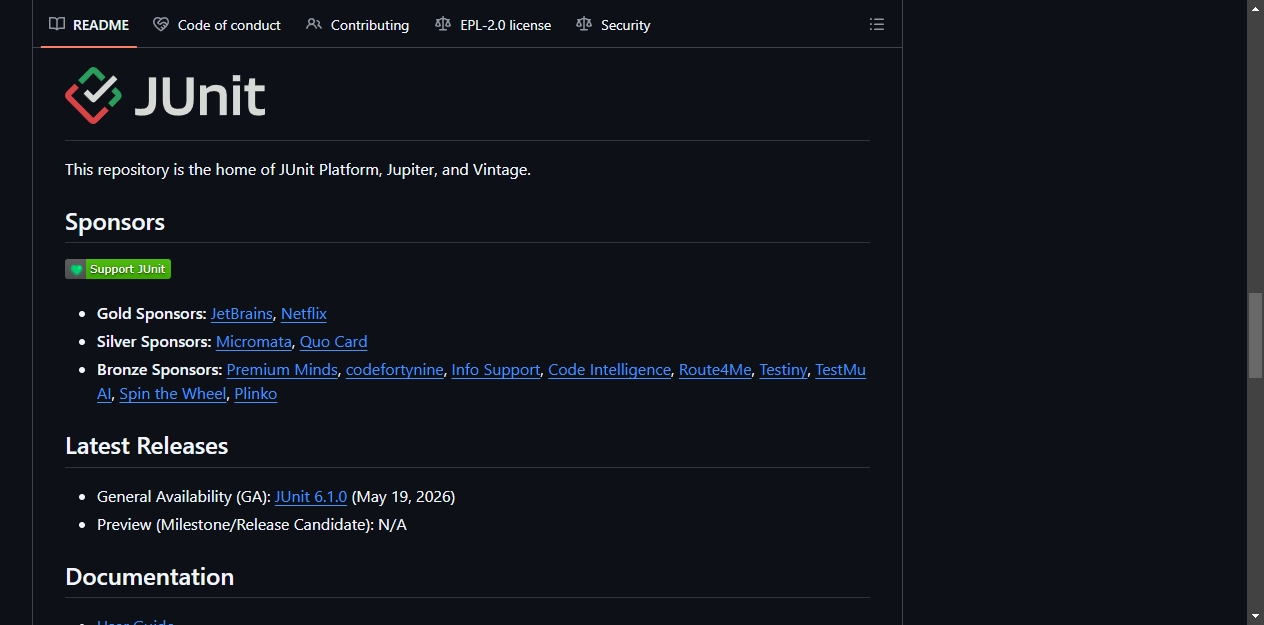The width and height of the screenshot is (1264, 625).
Task: Open the Micromata sponsor link
Action: click(x=254, y=342)
